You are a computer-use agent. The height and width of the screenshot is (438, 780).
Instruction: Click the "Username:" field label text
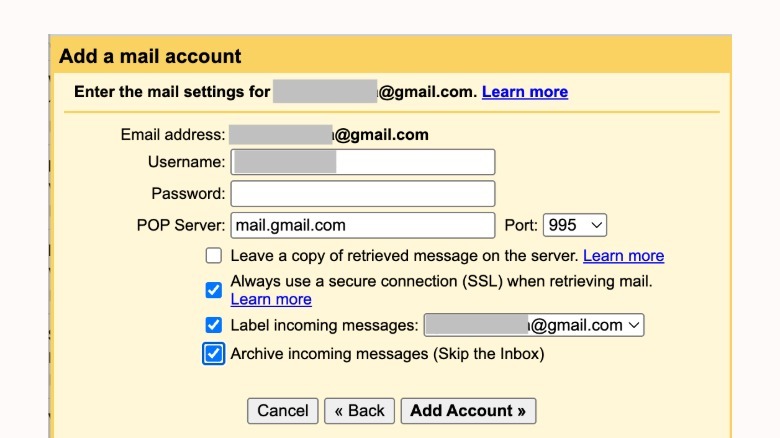point(185,162)
